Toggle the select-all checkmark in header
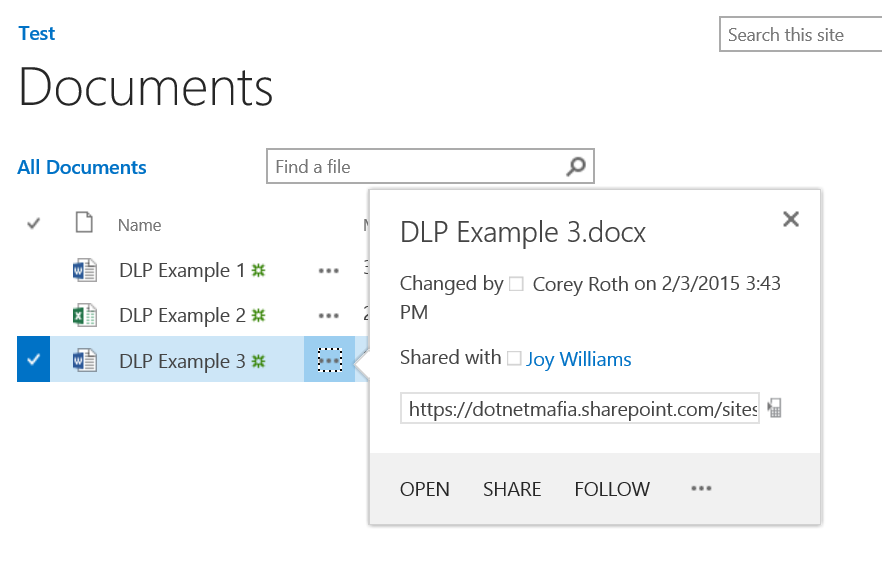The width and height of the screenshot is (882, 563). pyautogui.click(x=34, y=224)
